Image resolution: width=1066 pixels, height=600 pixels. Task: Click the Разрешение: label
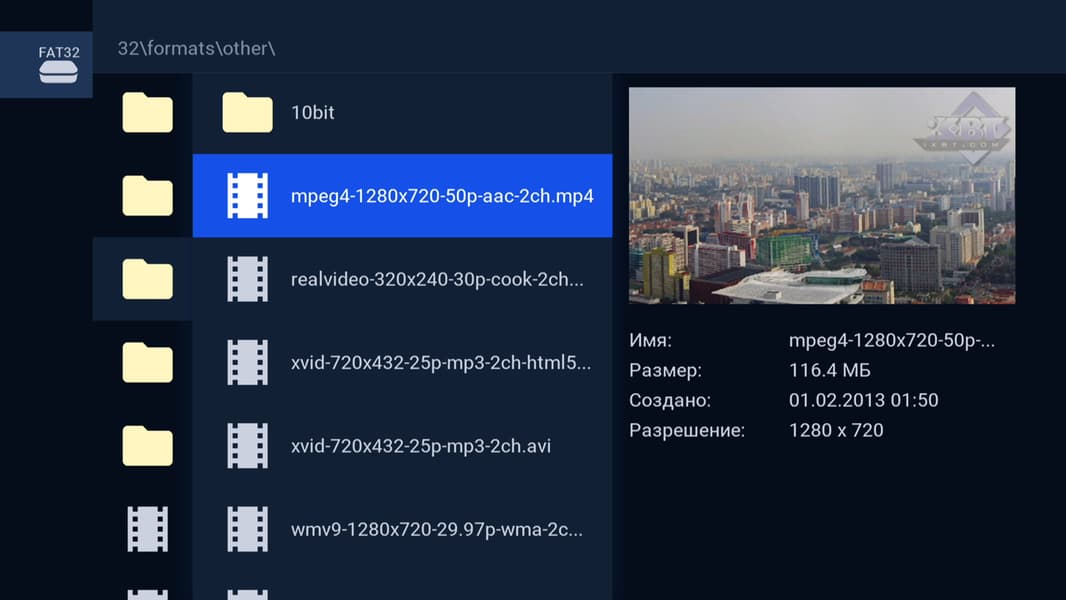pyautogui.click(x=687, y=430)
